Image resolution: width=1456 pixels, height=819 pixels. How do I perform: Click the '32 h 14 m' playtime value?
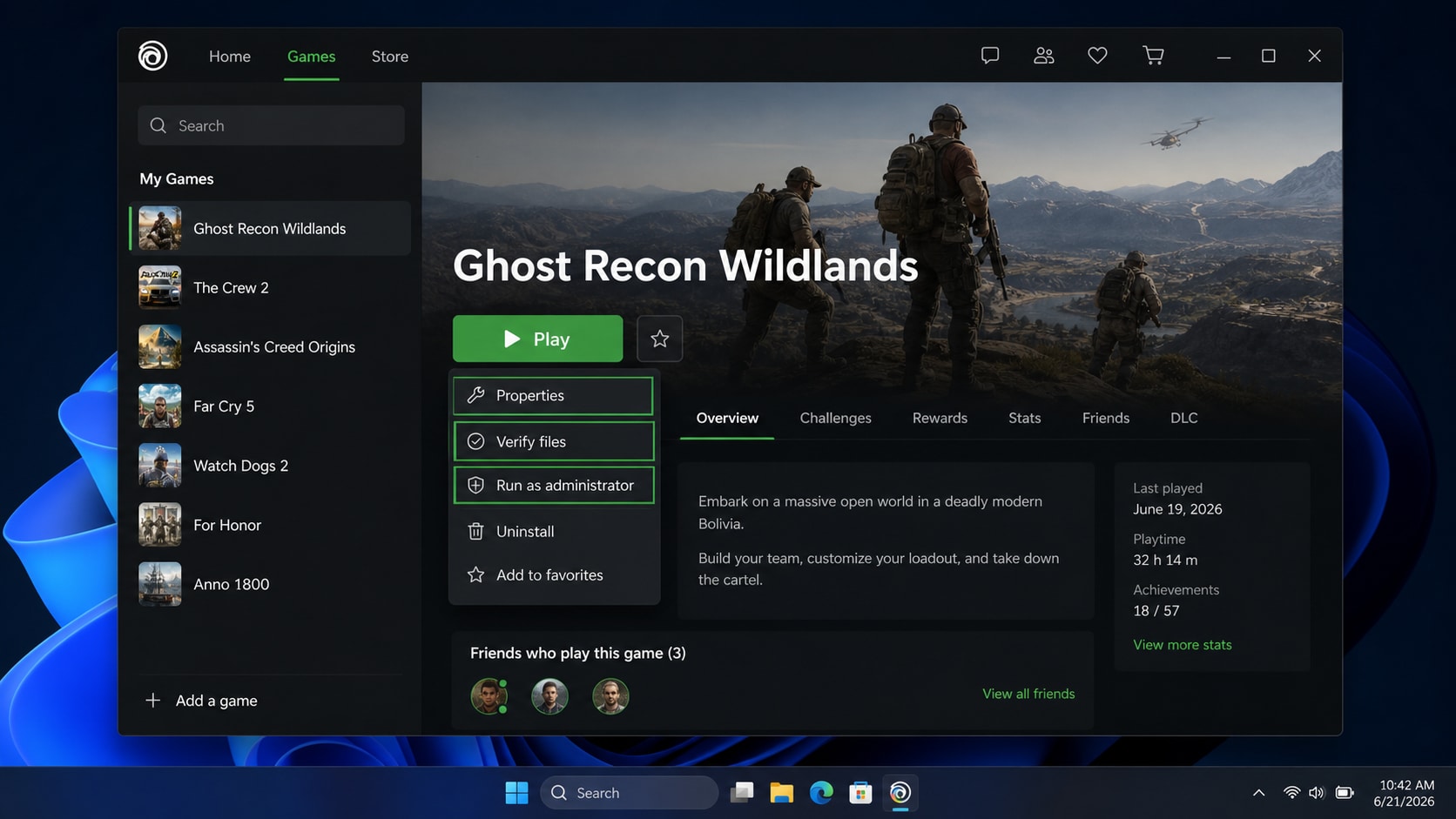1165,560
